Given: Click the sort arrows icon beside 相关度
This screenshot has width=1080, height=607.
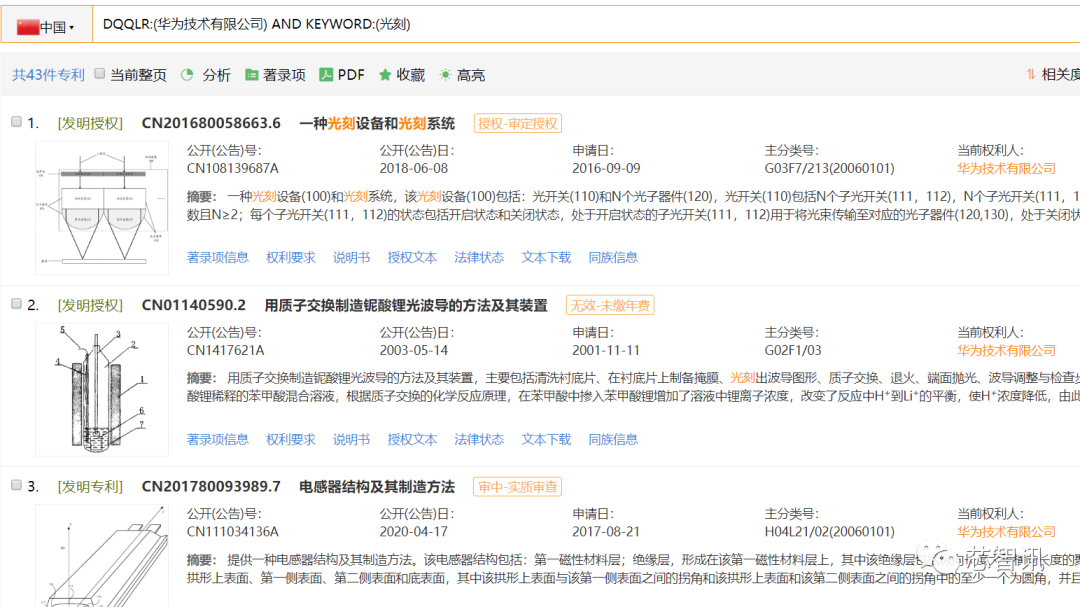Looking at the screenshot, I should coord(1030,74).
